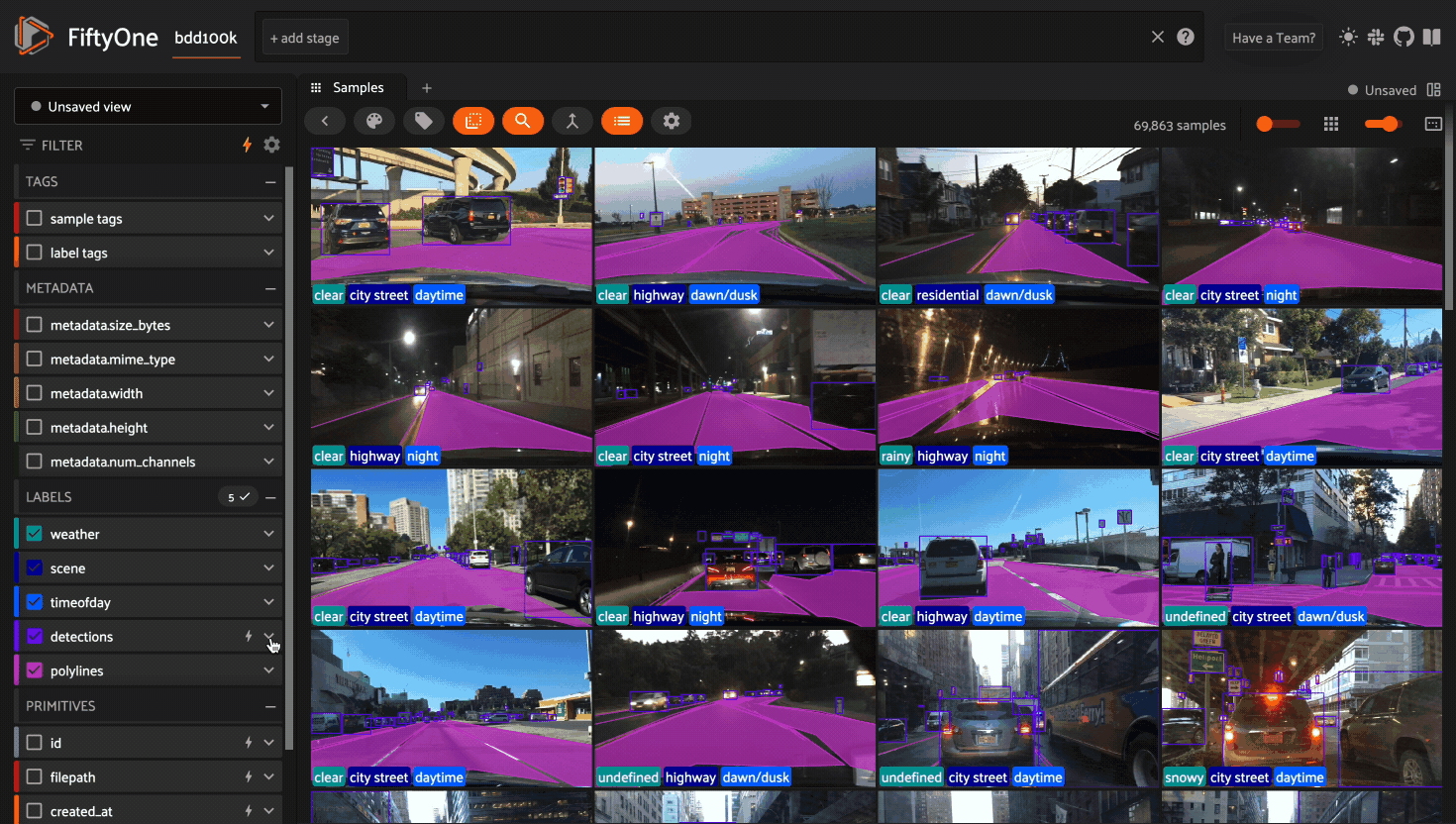The image size is (1456, 824).
Task: Toggle the right orange switch slider
Action: point(1382,124)
